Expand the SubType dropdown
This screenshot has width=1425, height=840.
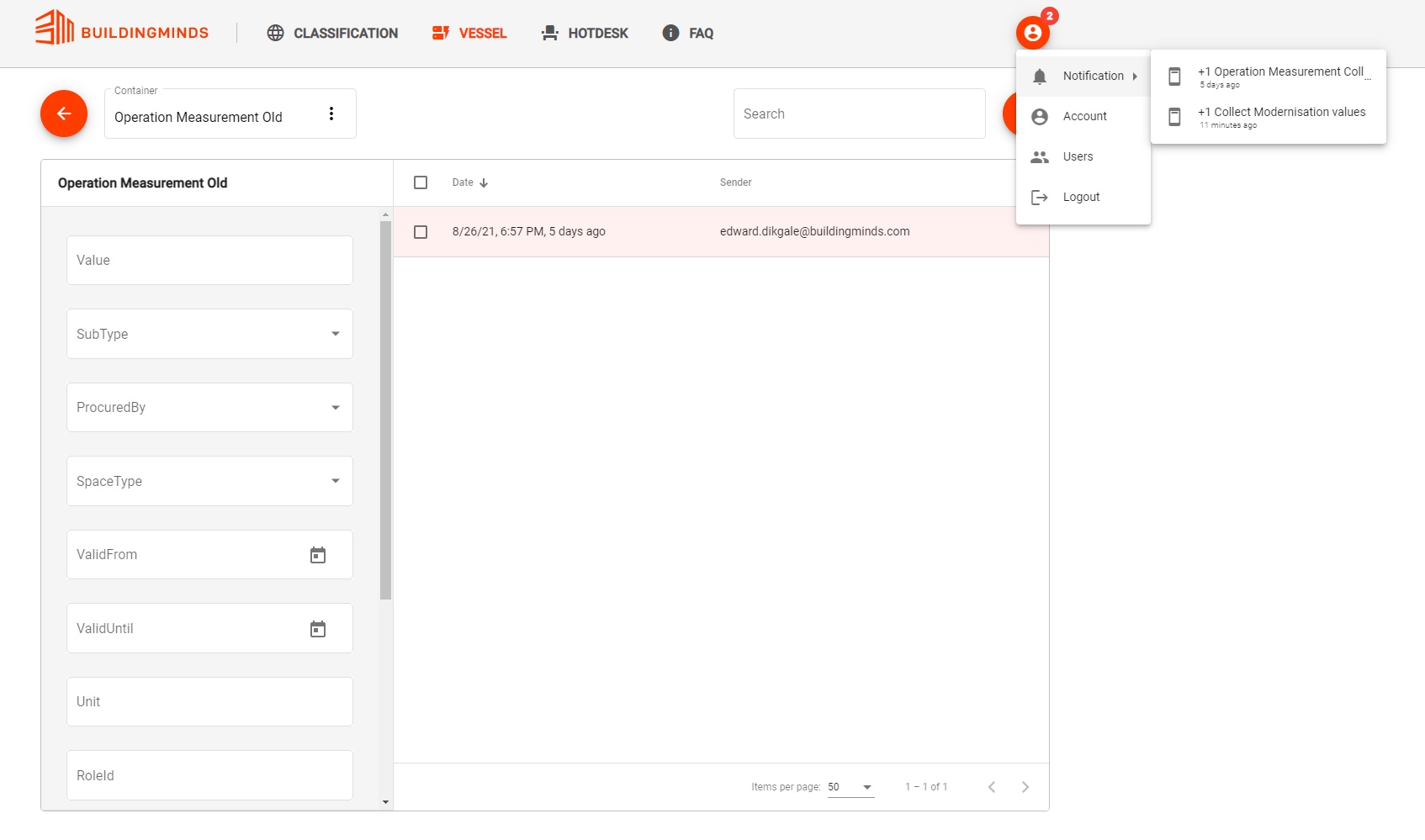click(x=209, y=334)
